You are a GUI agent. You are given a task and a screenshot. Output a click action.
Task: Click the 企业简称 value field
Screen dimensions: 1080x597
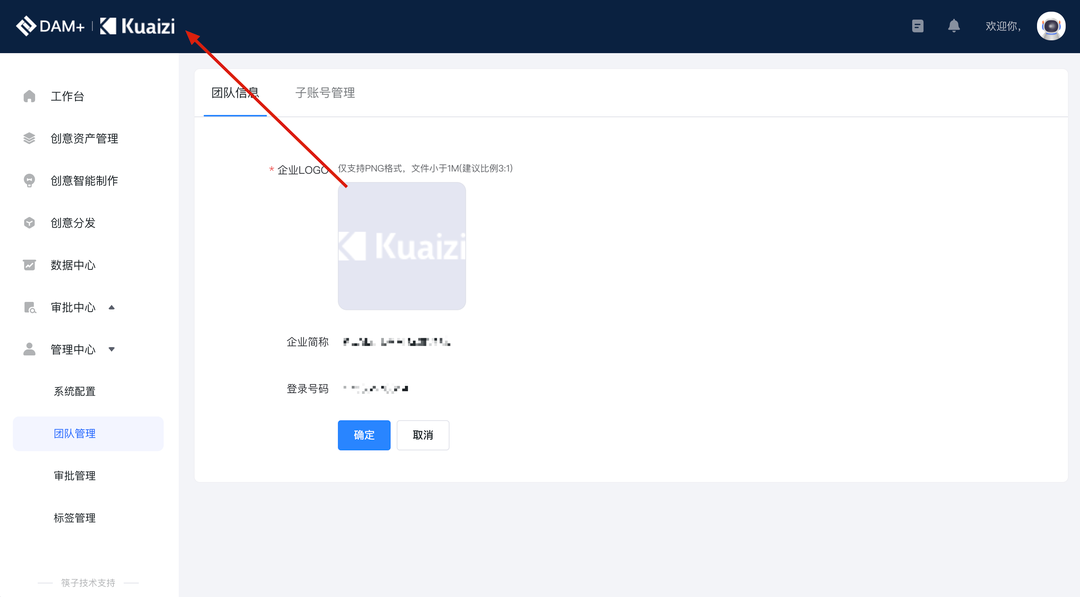tap(397, 342)
